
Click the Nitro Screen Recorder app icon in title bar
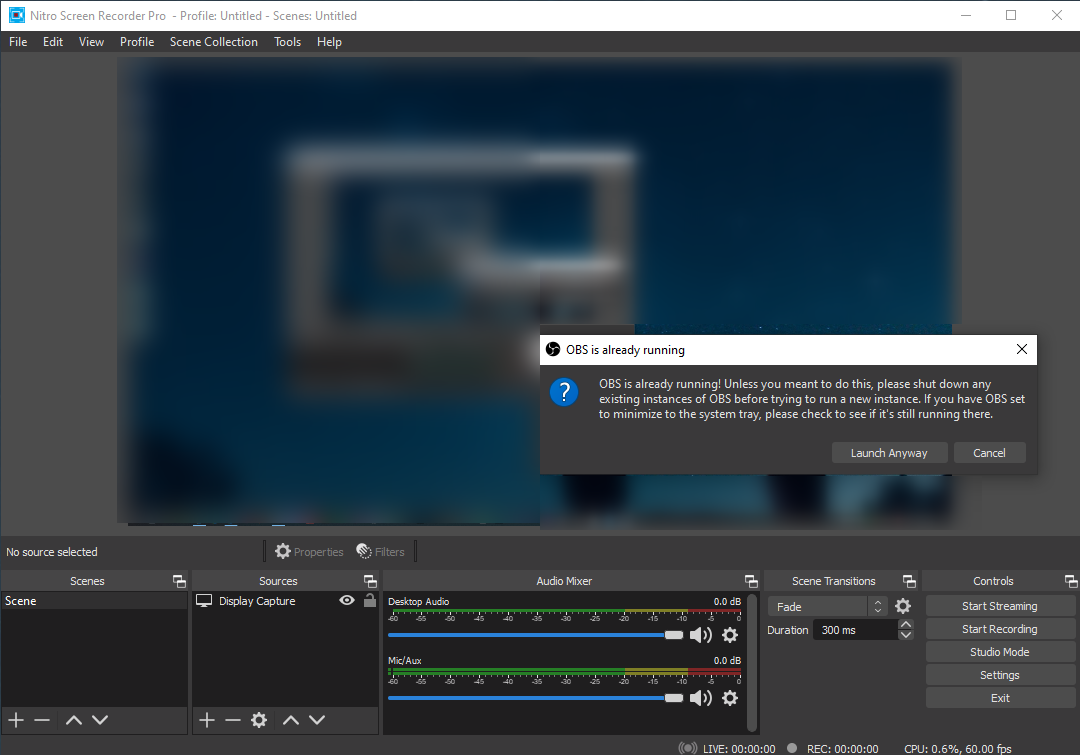click(x=17, y=15)
